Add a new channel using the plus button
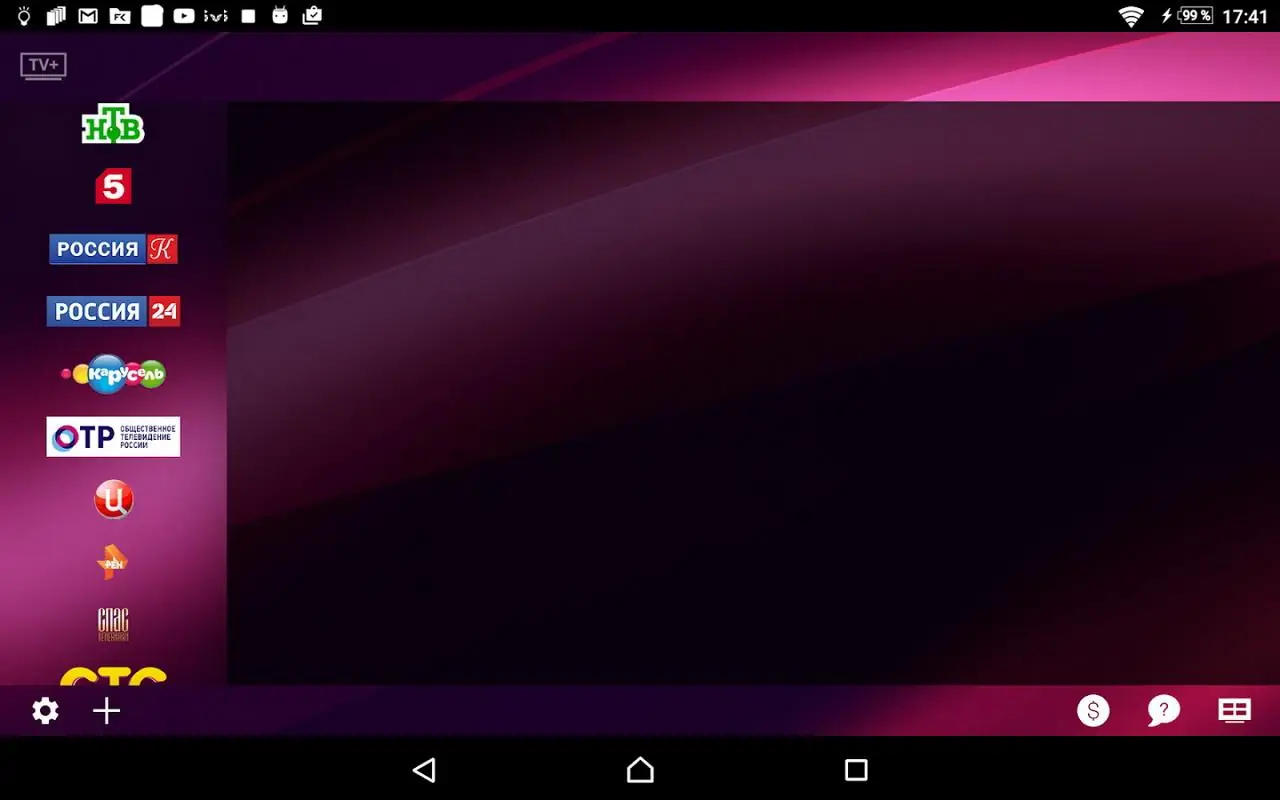Image resolution: width=1280 pixels, height=800 pixels. tap(106, 711)
